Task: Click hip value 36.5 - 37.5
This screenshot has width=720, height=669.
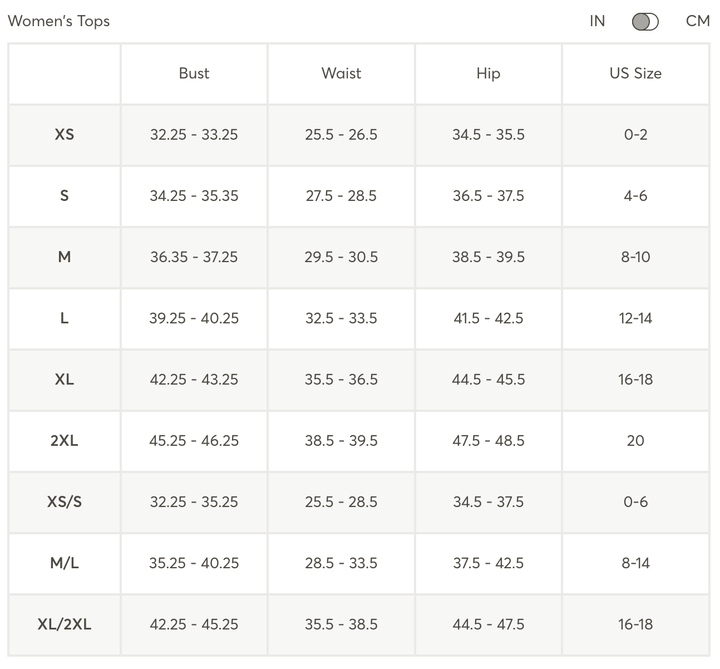Action: pos(488,196)
